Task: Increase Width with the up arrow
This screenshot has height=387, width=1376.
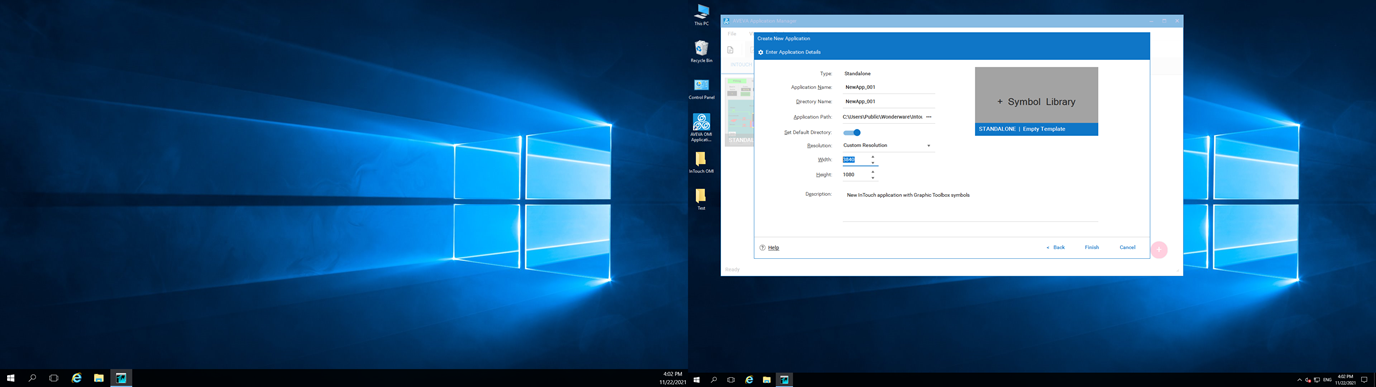Action: [x=873, y=157]
